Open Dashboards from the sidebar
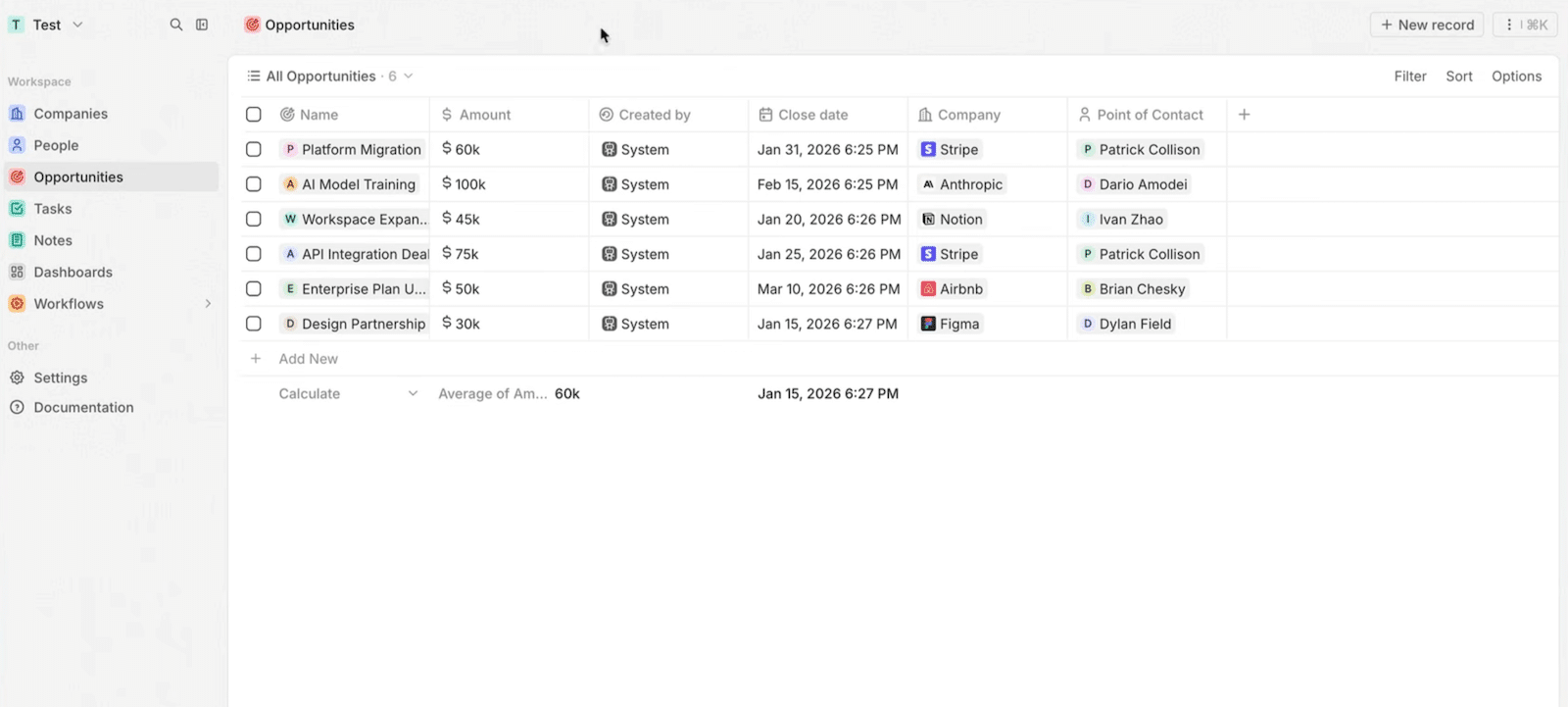 [111, 272]
